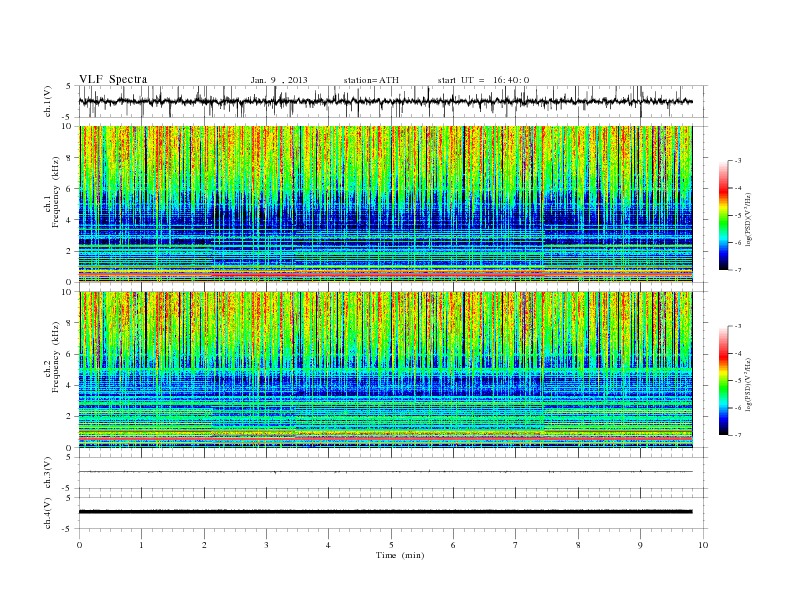Click the ch.1 spectrogram color bar
The width and height of the screenshot is (792, 612).
tap(724, 215)
